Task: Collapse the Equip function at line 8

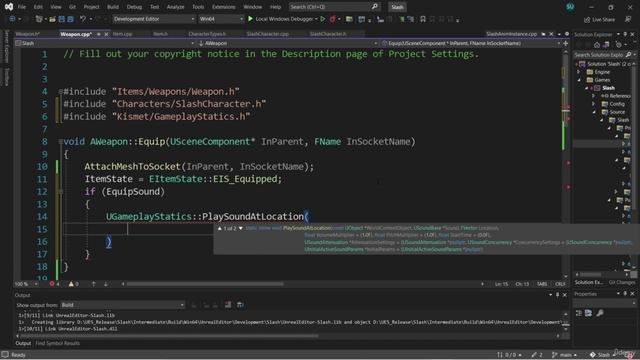Action: pyautogui.click(x=60, y=142)
